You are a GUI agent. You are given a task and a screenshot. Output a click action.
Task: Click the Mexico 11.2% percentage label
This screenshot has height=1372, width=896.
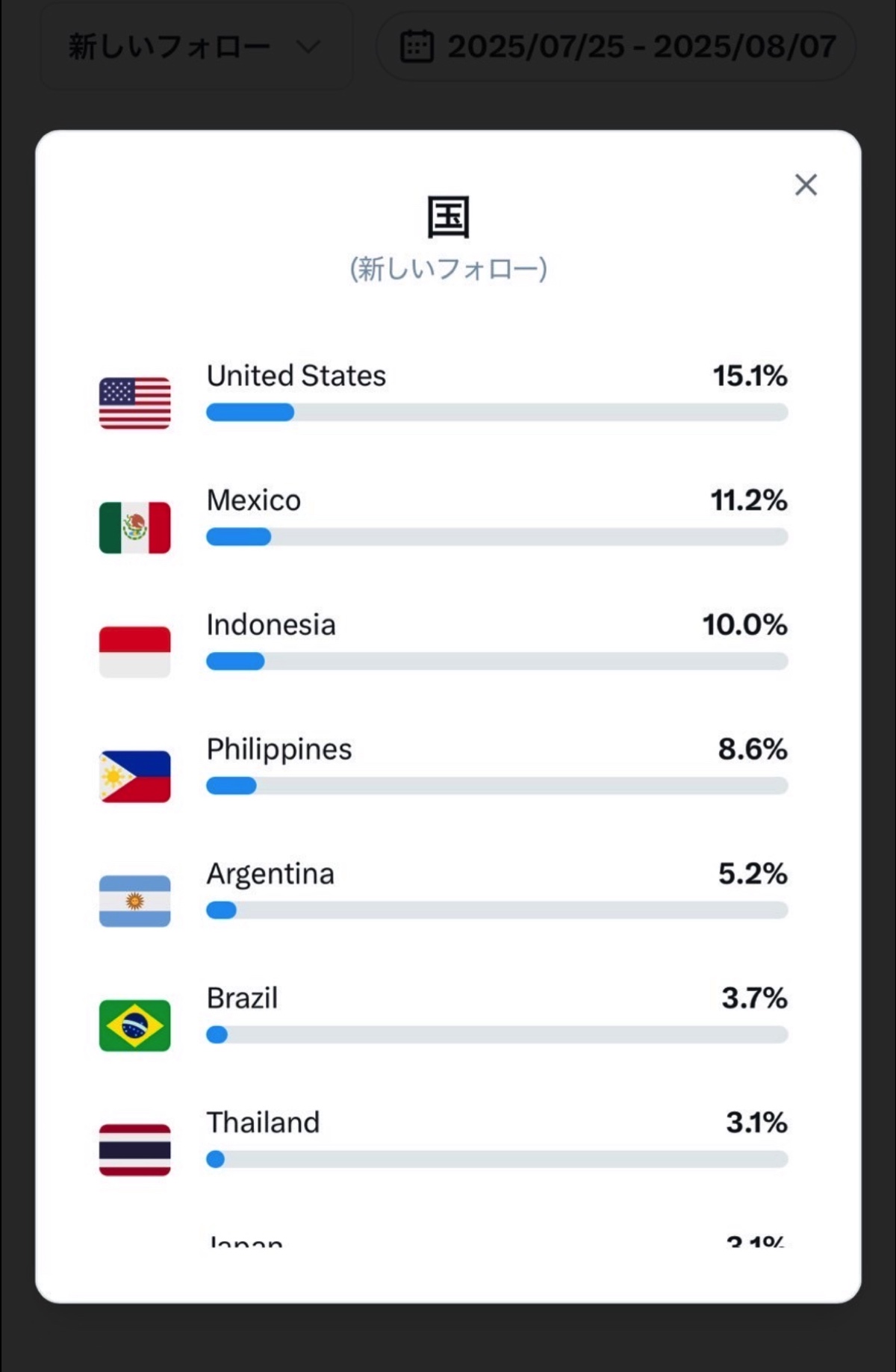pos(750,501)
